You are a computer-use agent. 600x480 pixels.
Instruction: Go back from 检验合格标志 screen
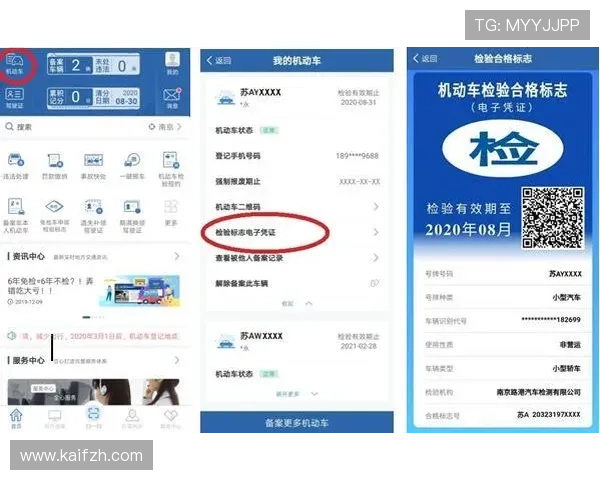[425, 59]
